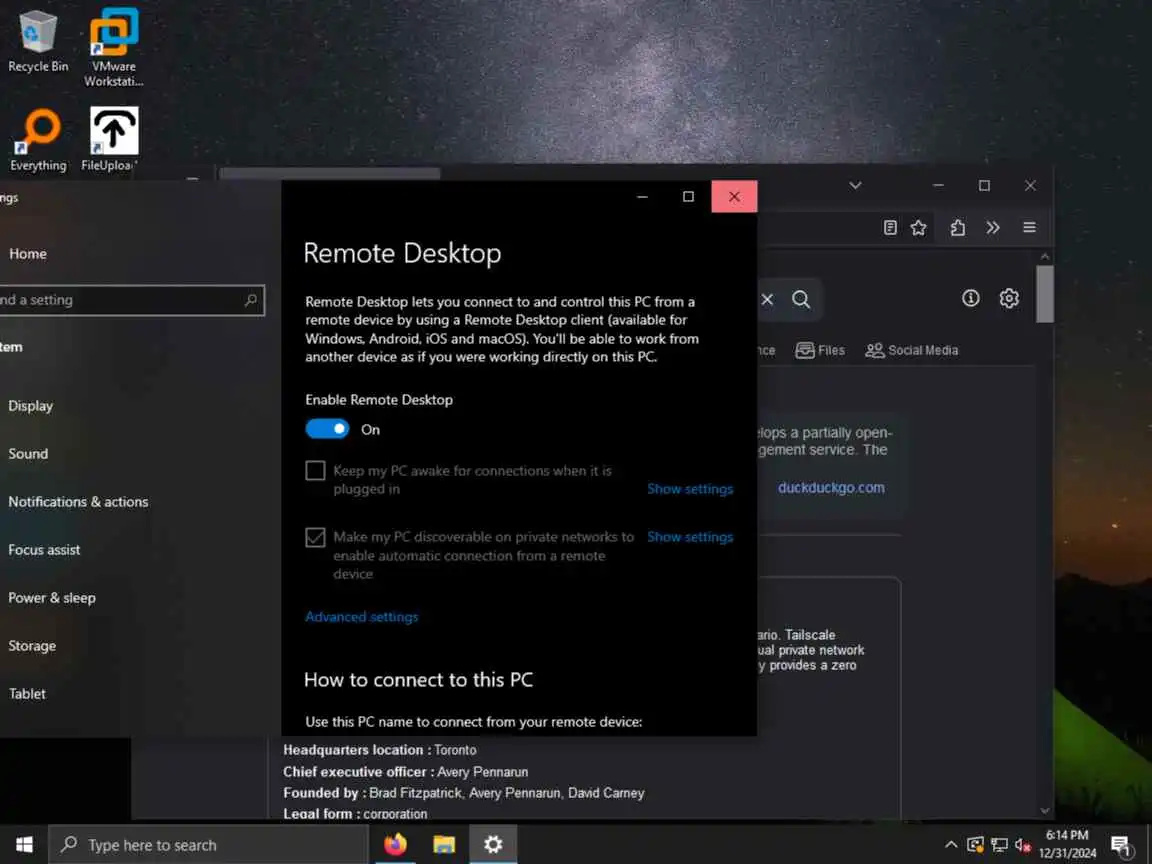
Task: Click the network icon in the system tray
Action: [999, 845]
